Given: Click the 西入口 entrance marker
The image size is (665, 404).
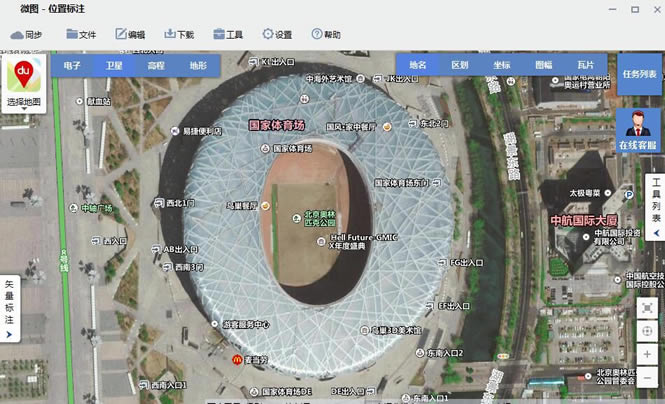Looking at the screenshot, I should [96, 241].
